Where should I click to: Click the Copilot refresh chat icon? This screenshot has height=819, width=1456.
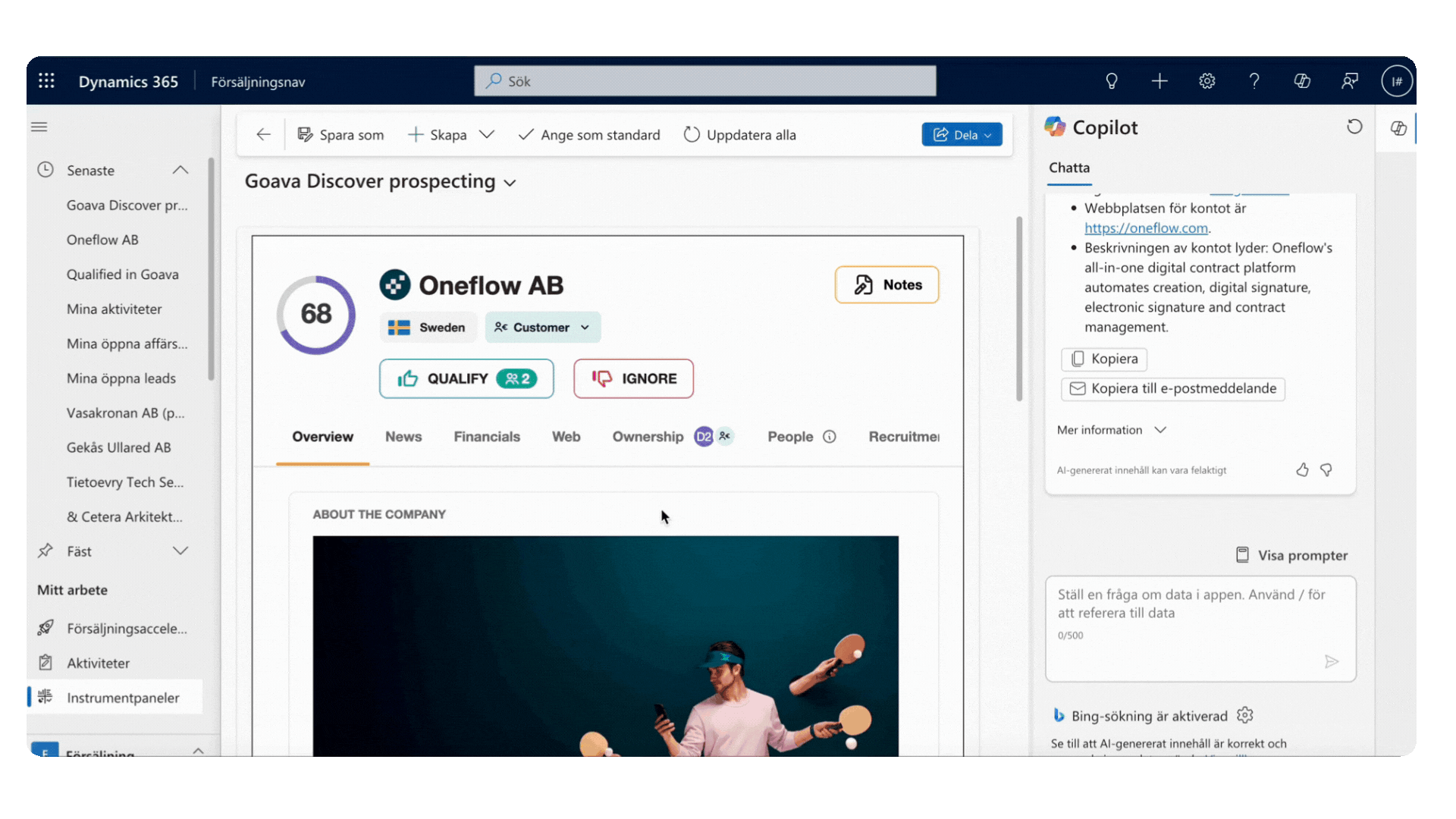(x=1354, y=127)
